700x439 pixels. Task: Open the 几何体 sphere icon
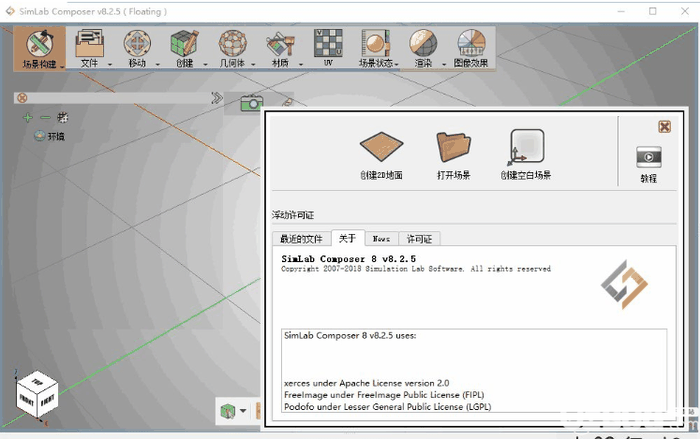(233, 43)
